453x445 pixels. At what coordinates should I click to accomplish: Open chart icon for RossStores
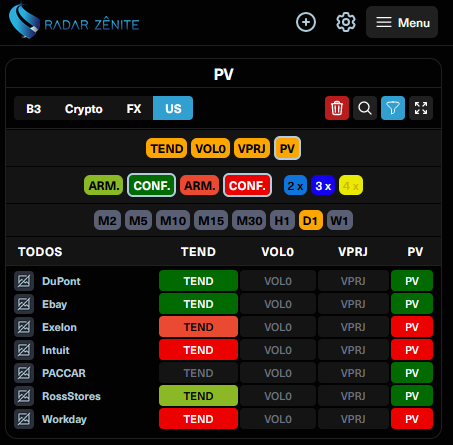point(24,396)
